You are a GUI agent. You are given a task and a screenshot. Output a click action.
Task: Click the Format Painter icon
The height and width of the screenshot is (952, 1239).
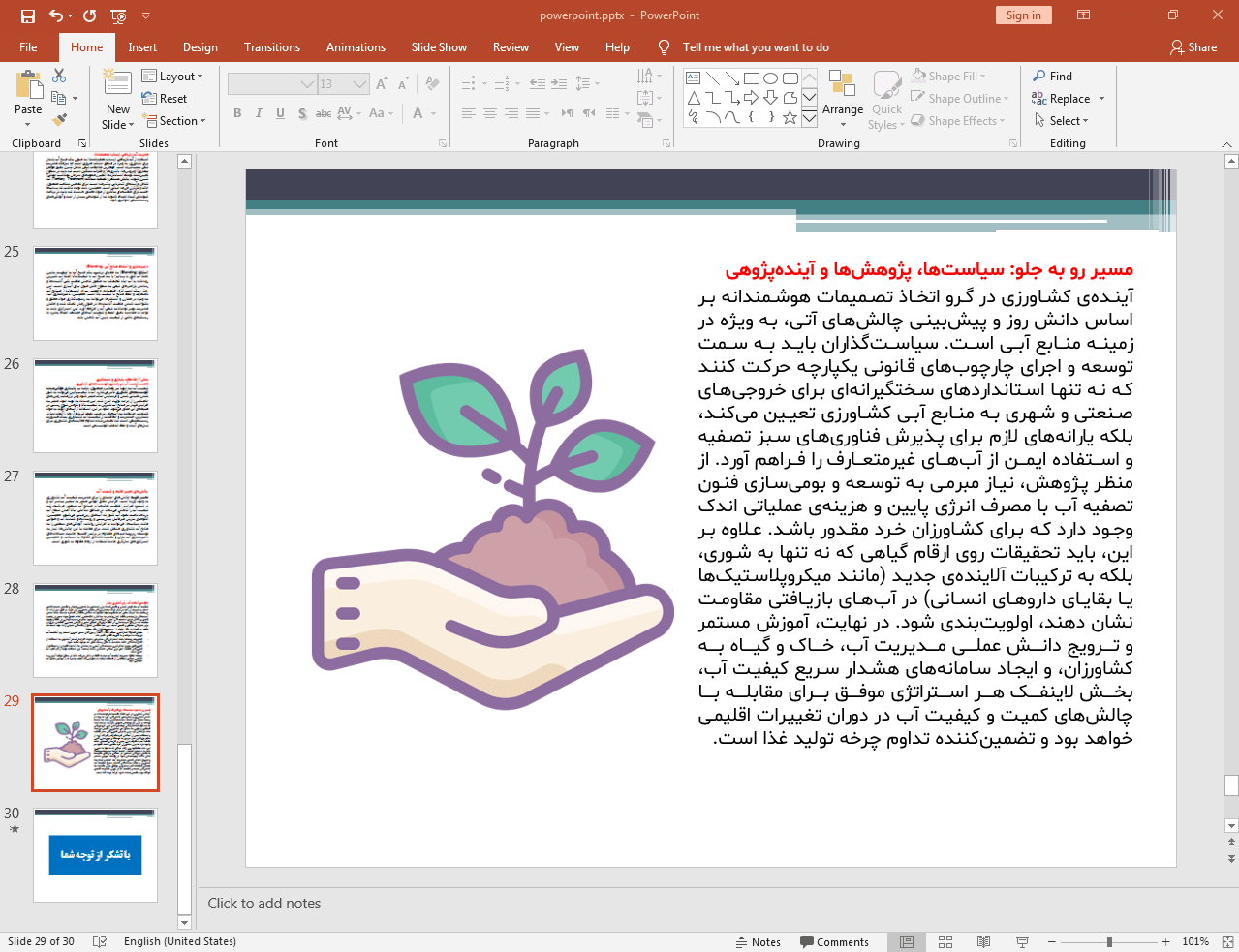coord(56,119)
